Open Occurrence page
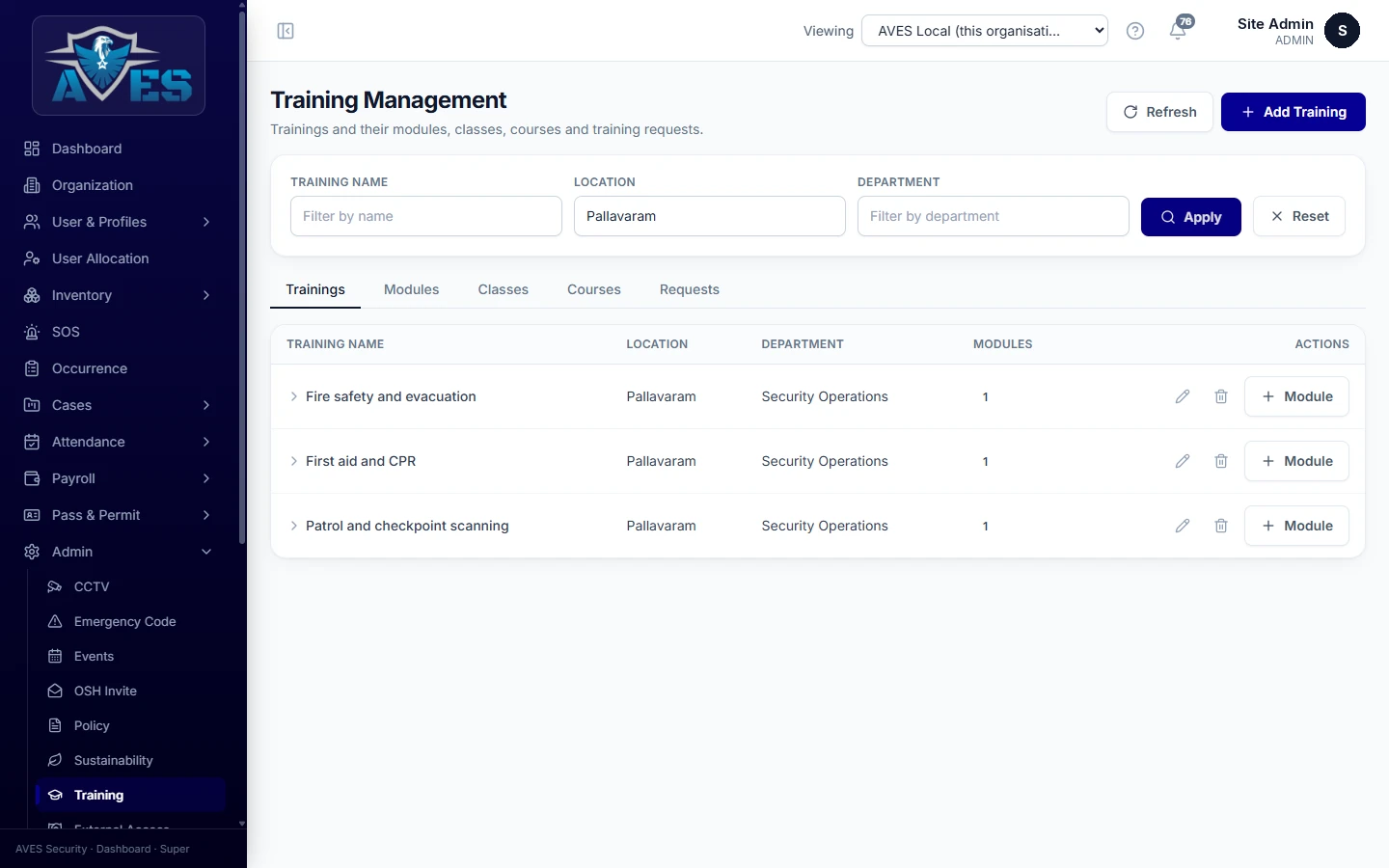 click(x=119, y=368)
